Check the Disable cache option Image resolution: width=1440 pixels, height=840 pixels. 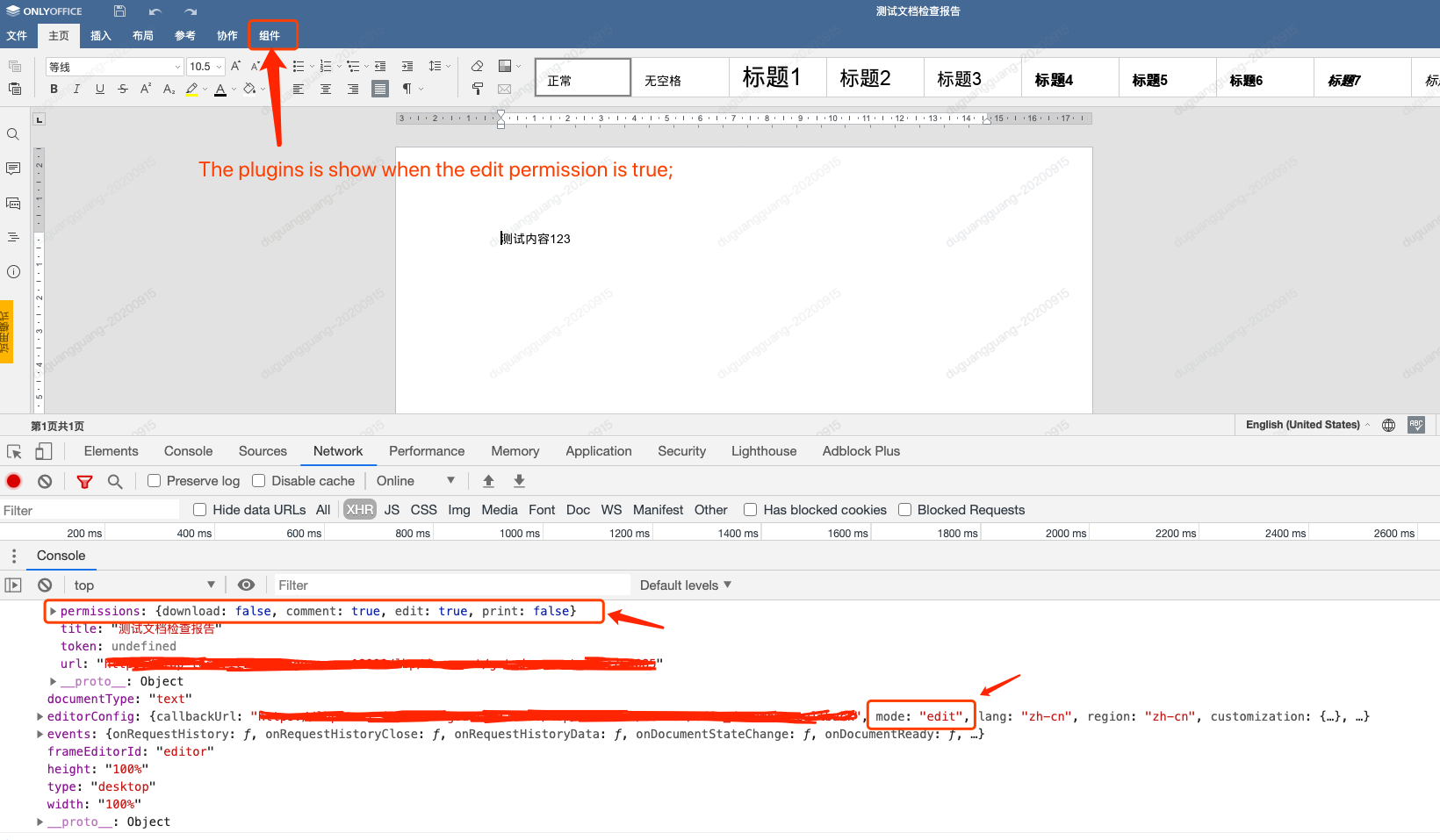click(x=258, y=481)
